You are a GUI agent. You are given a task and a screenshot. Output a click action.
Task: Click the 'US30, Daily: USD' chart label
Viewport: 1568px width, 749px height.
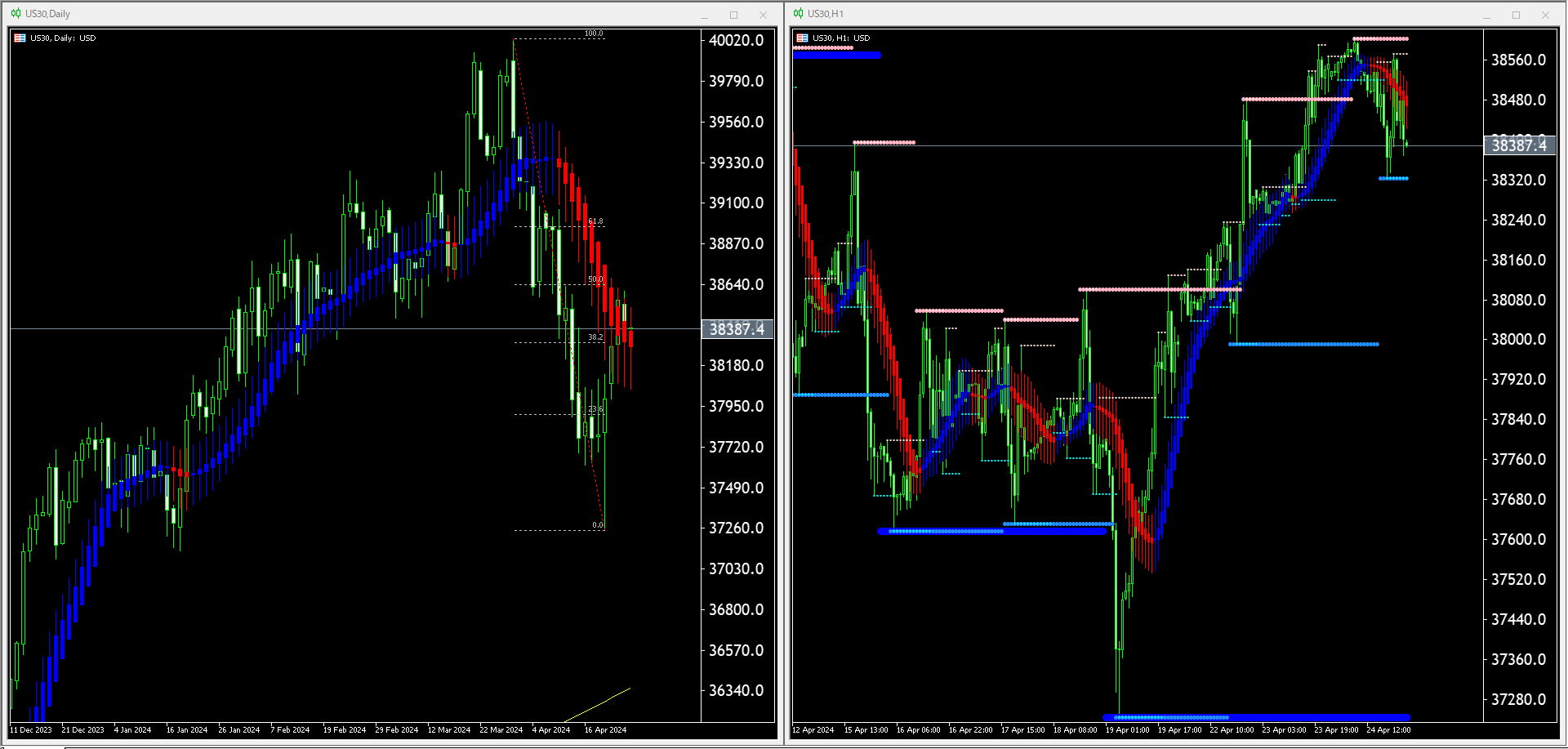(63, 38)
